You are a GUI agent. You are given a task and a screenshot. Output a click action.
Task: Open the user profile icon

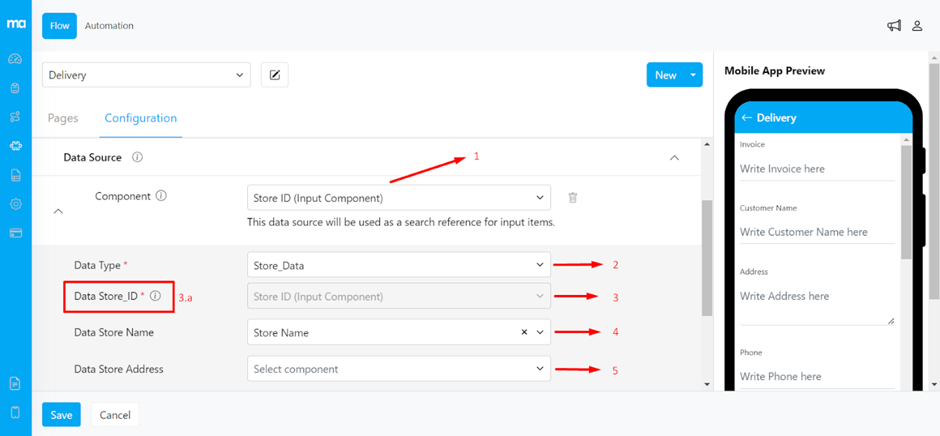pos(917,26)
